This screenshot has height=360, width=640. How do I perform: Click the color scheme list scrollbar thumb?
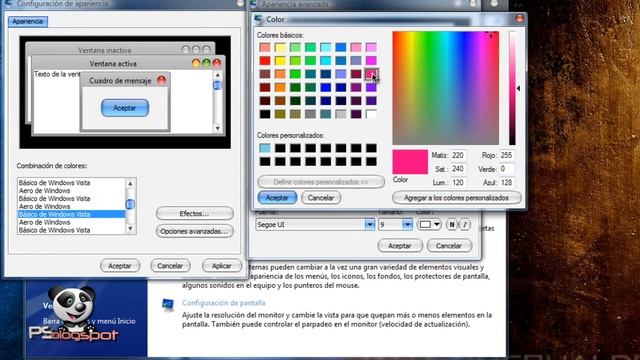[130, 204]
